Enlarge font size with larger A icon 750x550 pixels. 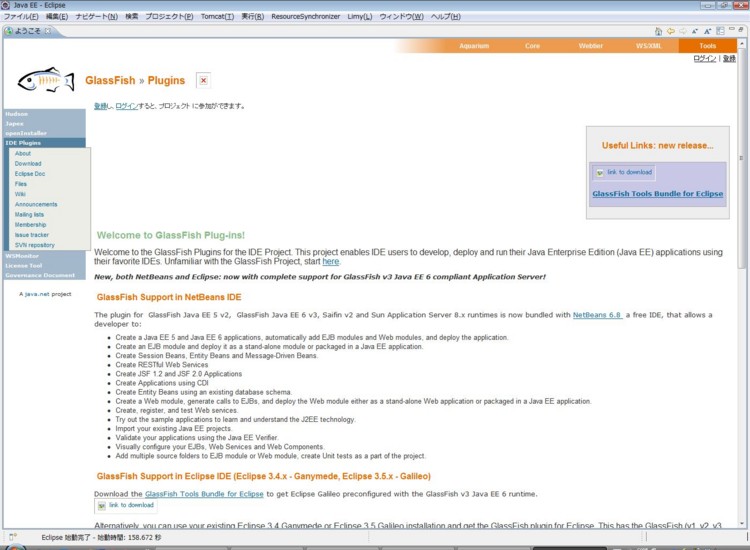(x=707, y=31)
